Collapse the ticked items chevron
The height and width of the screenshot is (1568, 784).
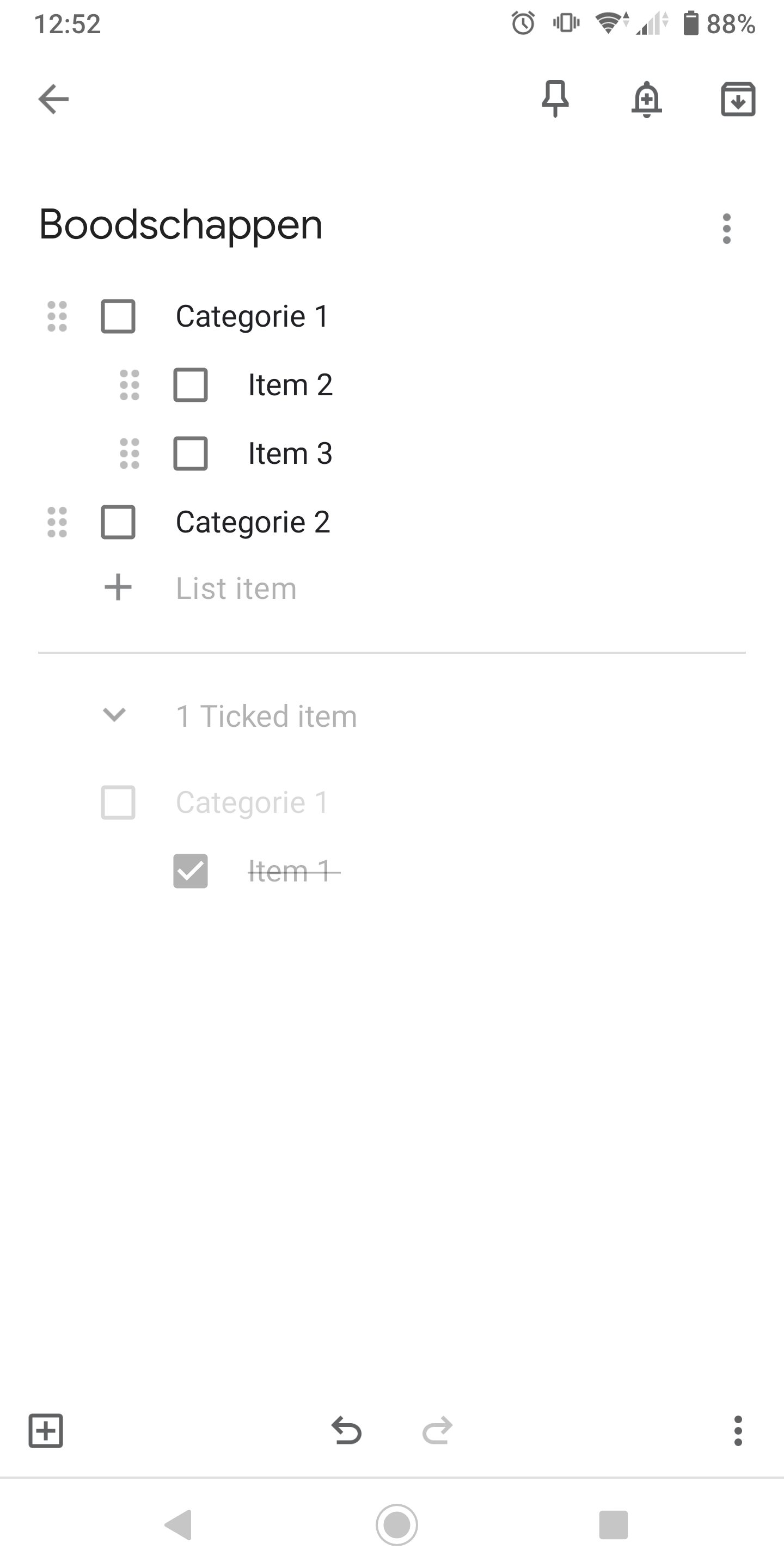pyautogui.click(x=114, y=715)
